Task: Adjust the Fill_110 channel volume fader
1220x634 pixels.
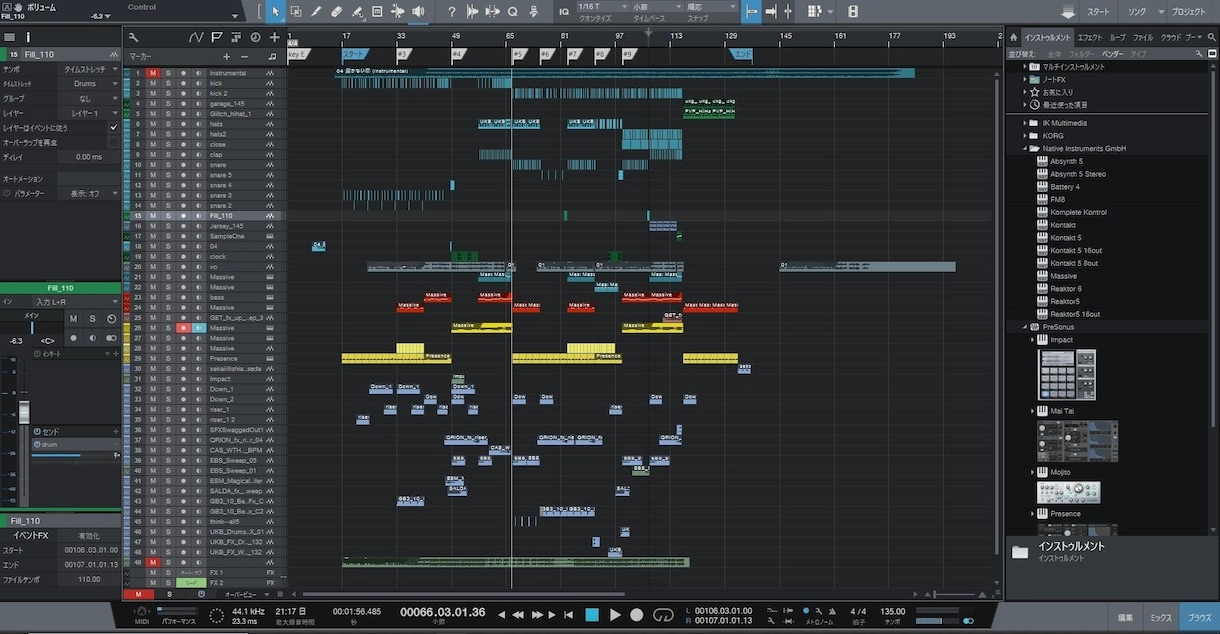Action: [24, 414]
